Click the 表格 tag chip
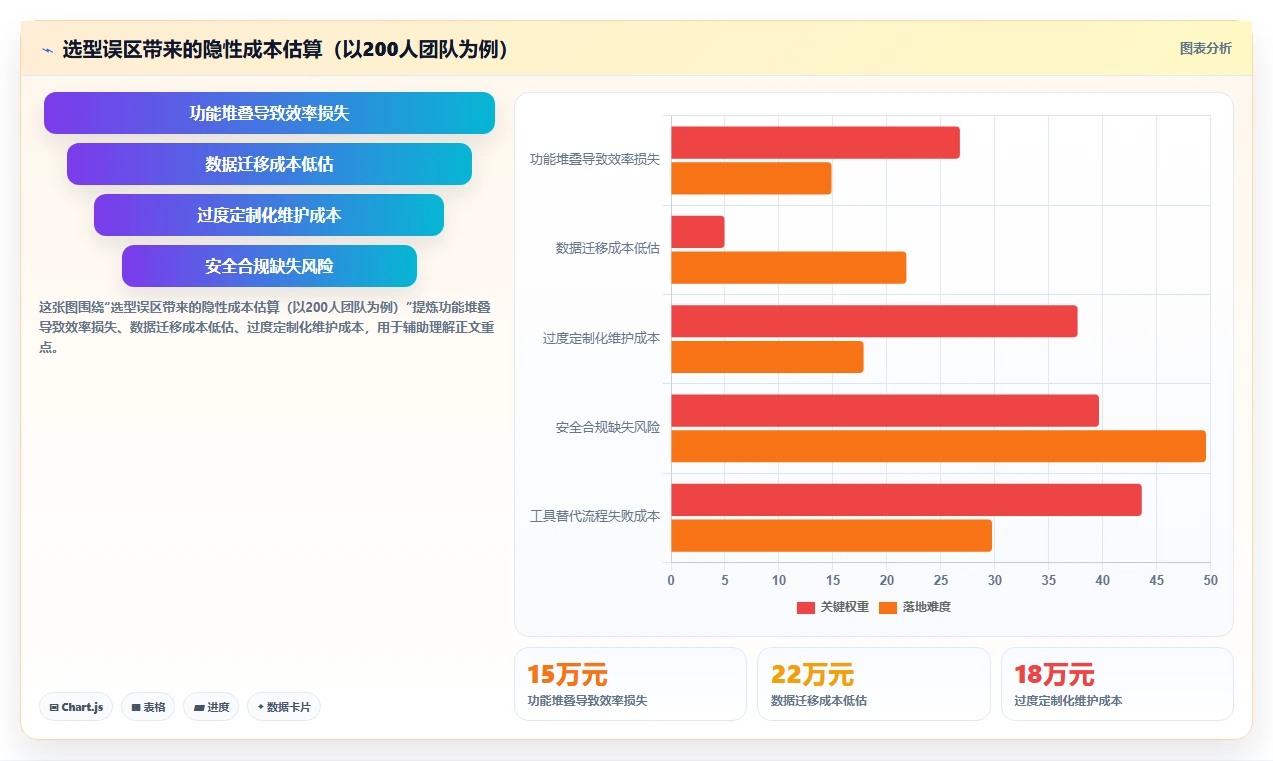The image size is (1273, 761). point(148,707)
